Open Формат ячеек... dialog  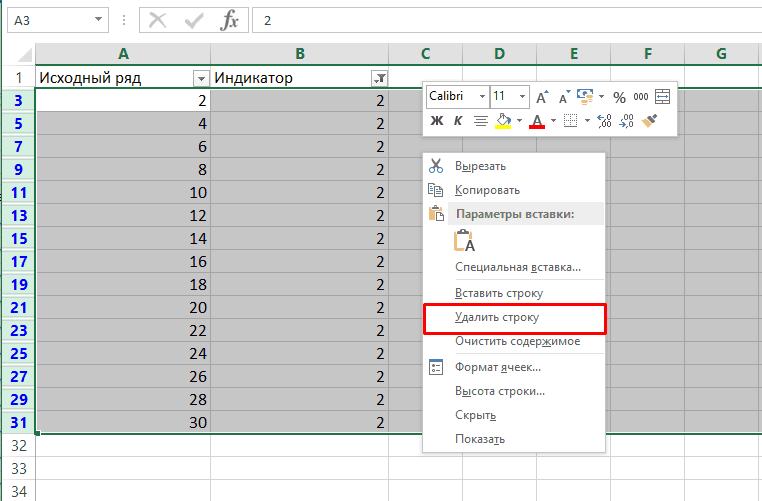click(x=514, y=367)
